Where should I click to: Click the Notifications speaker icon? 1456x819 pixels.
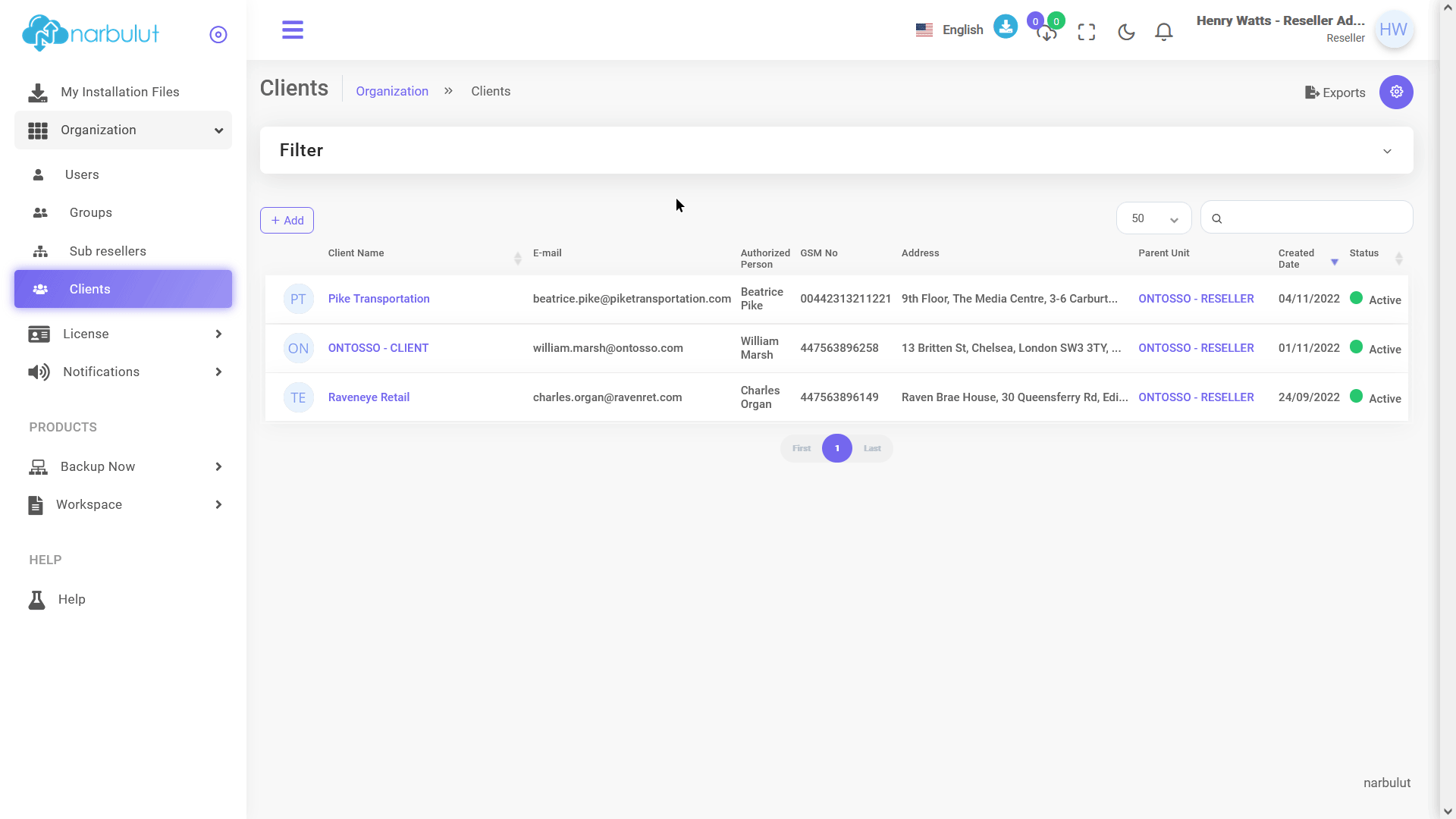tap(39, 372)
